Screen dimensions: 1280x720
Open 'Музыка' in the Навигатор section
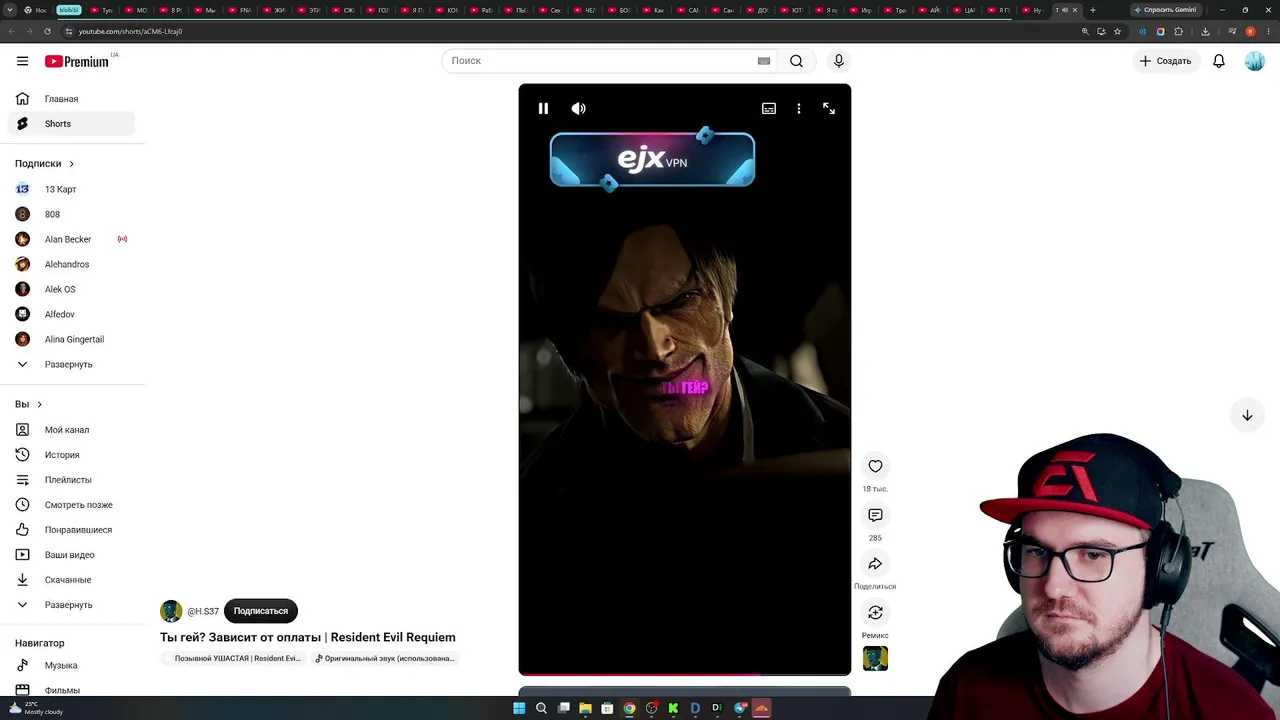coord(71,665)
